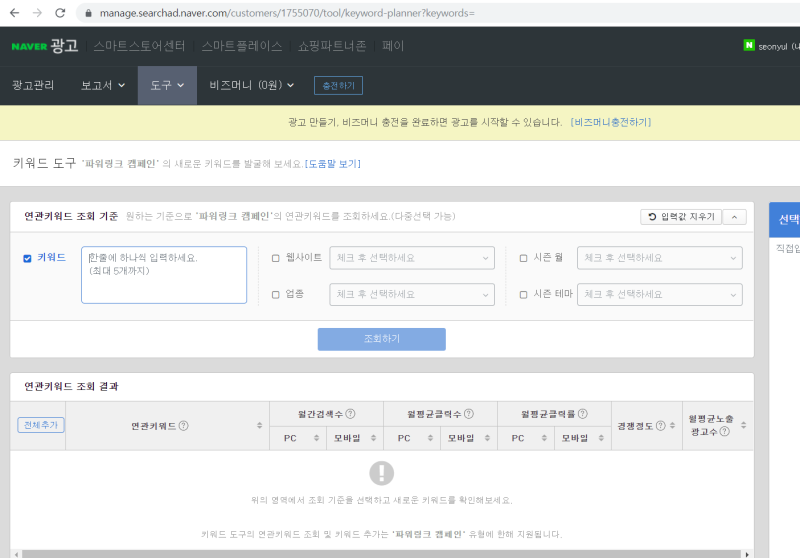This screenshot has height=558, width=800.
Task: Click the keyword input text area
Action: click(x=164, y=275)
